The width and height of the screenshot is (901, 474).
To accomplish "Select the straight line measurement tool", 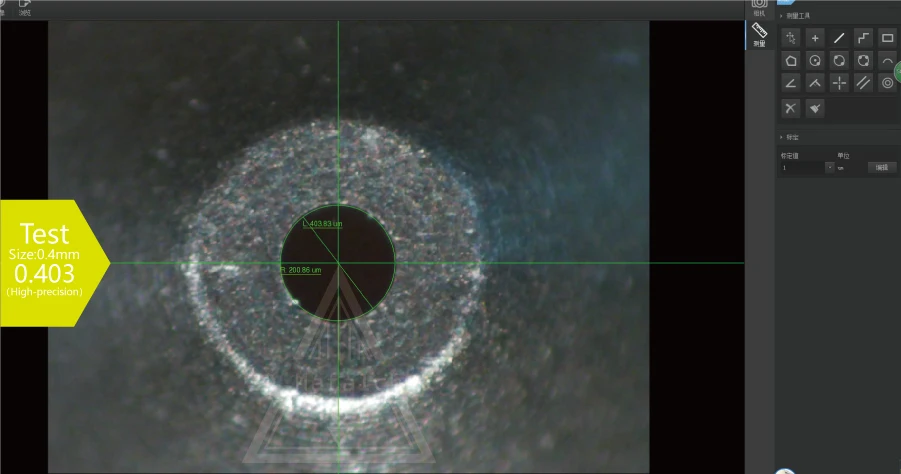I will click(x=839, y=38).
